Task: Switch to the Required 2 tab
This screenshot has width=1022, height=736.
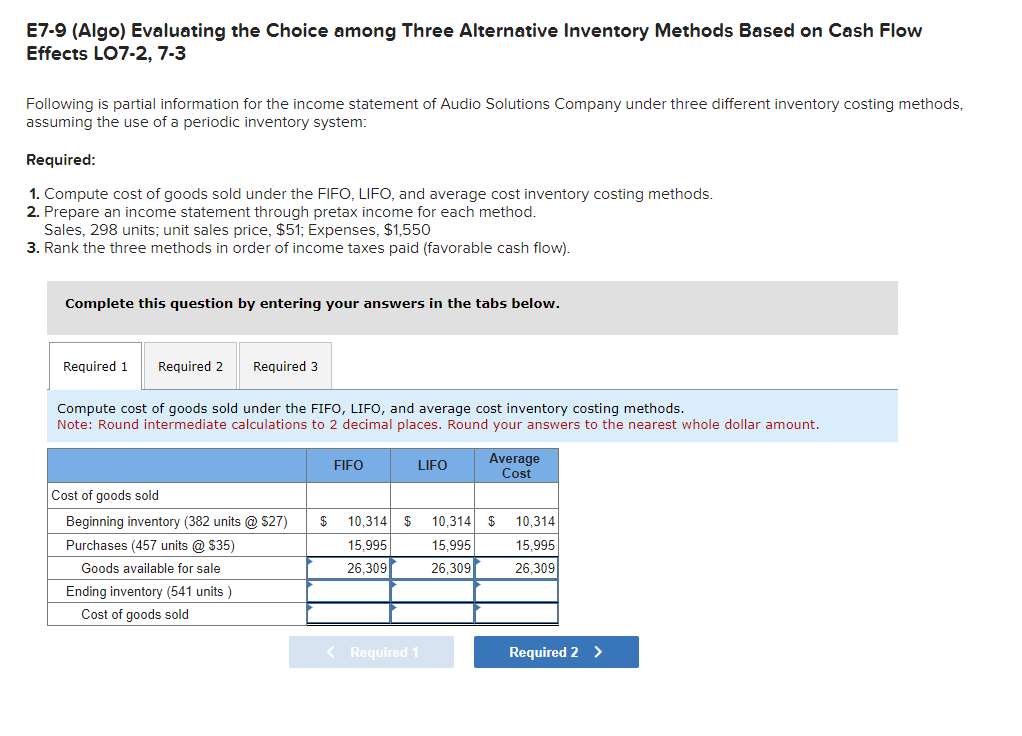Action: 190,365
